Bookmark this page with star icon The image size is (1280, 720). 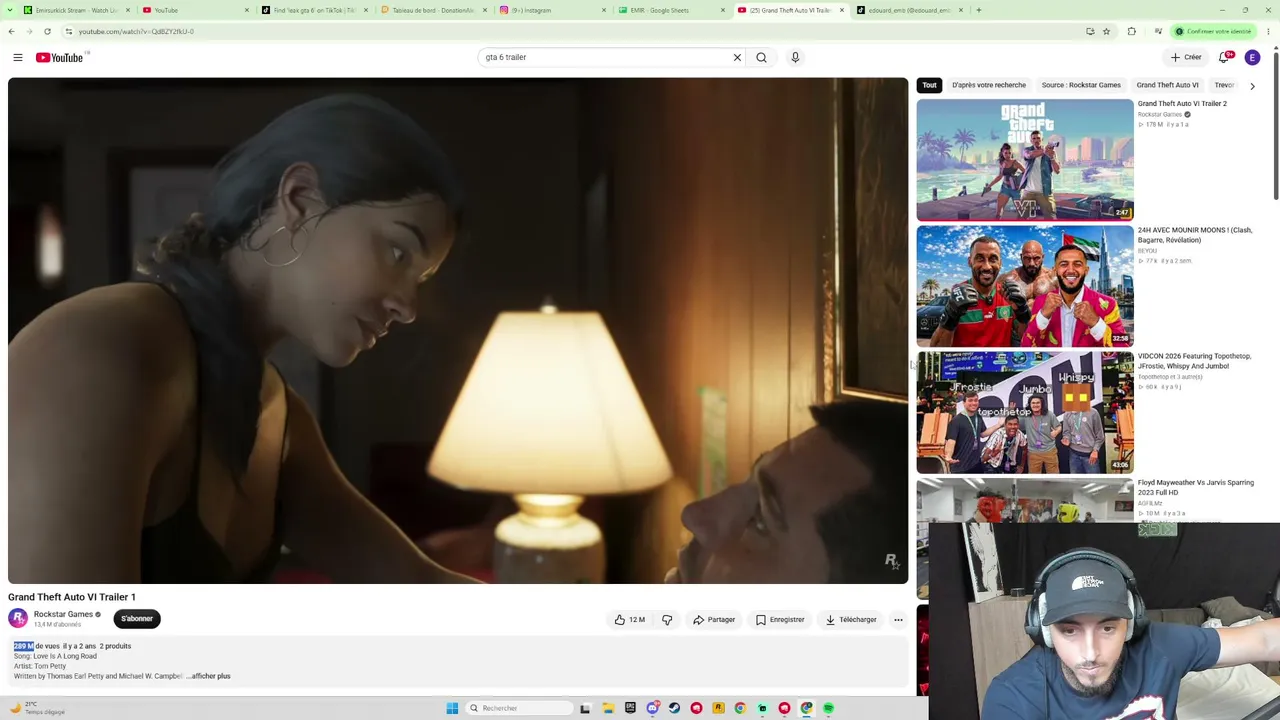click(x=1106, y=31)
